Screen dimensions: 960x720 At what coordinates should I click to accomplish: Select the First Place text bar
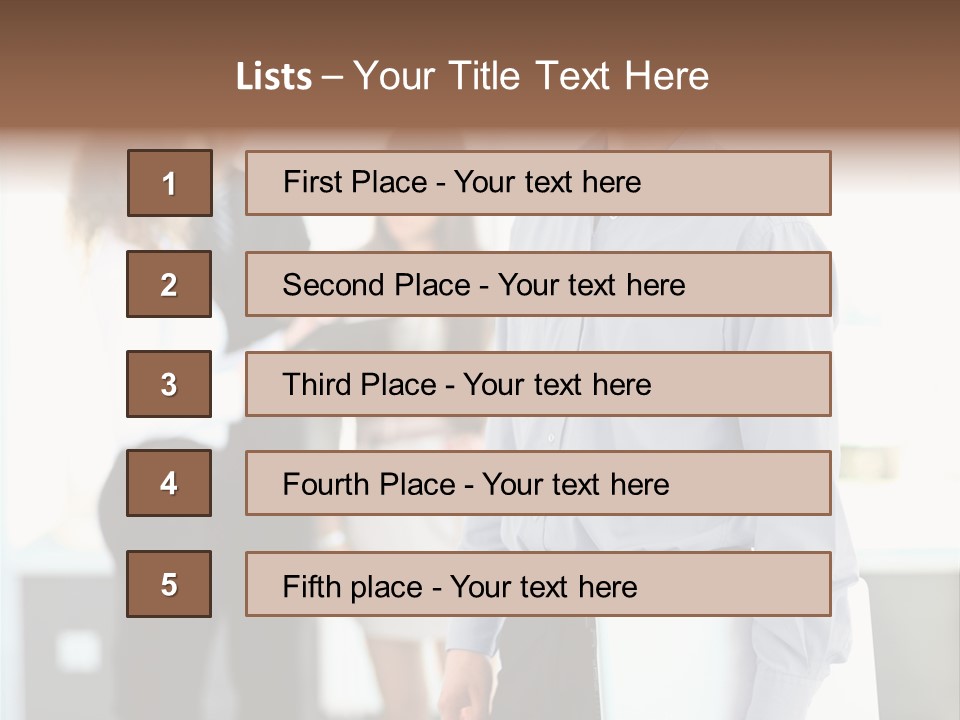click(x=538, y=183)
